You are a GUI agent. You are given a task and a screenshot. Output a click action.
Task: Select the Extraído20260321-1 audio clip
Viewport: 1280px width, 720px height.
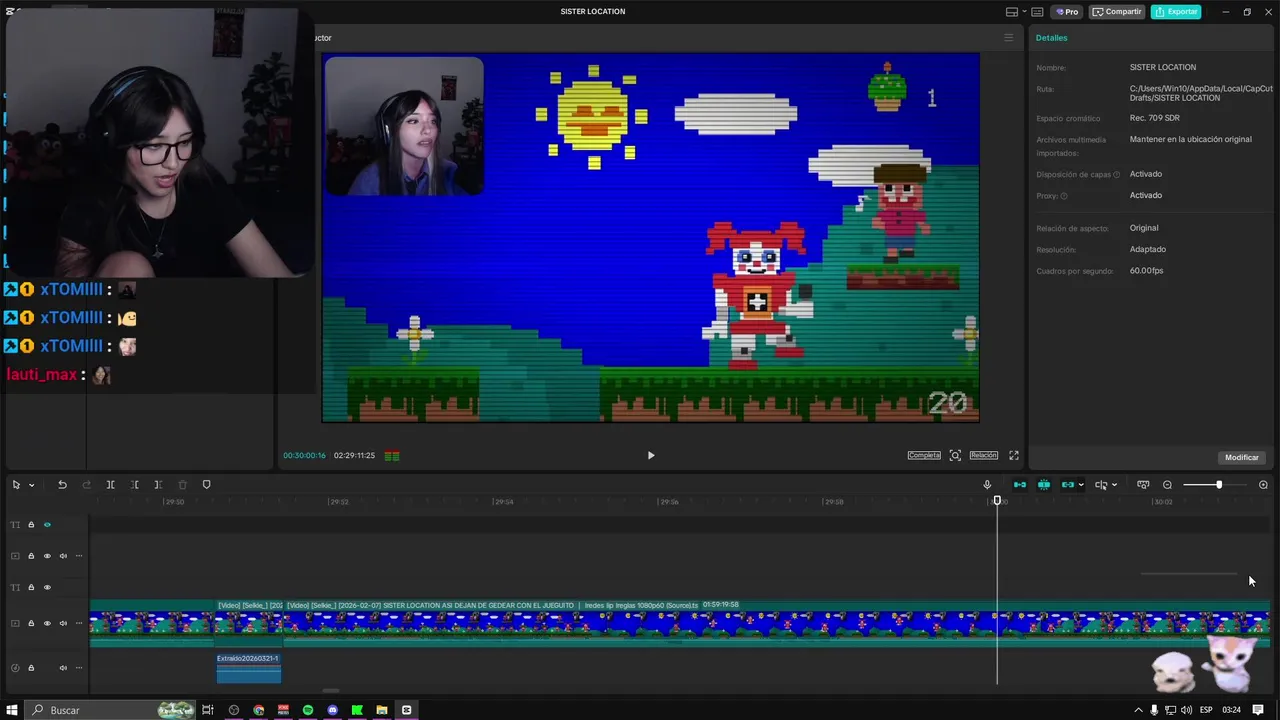pos(249,668)
